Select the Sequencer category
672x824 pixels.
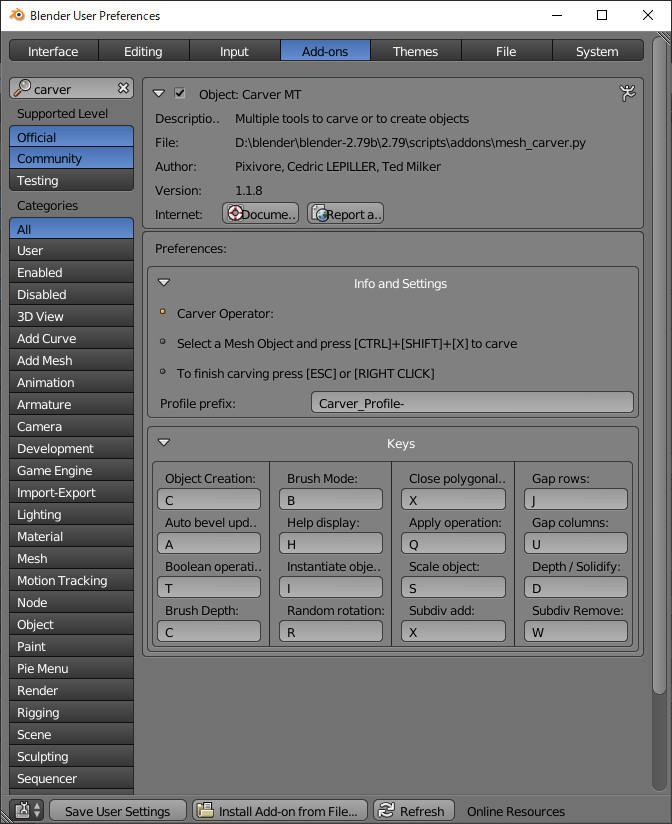71,779
